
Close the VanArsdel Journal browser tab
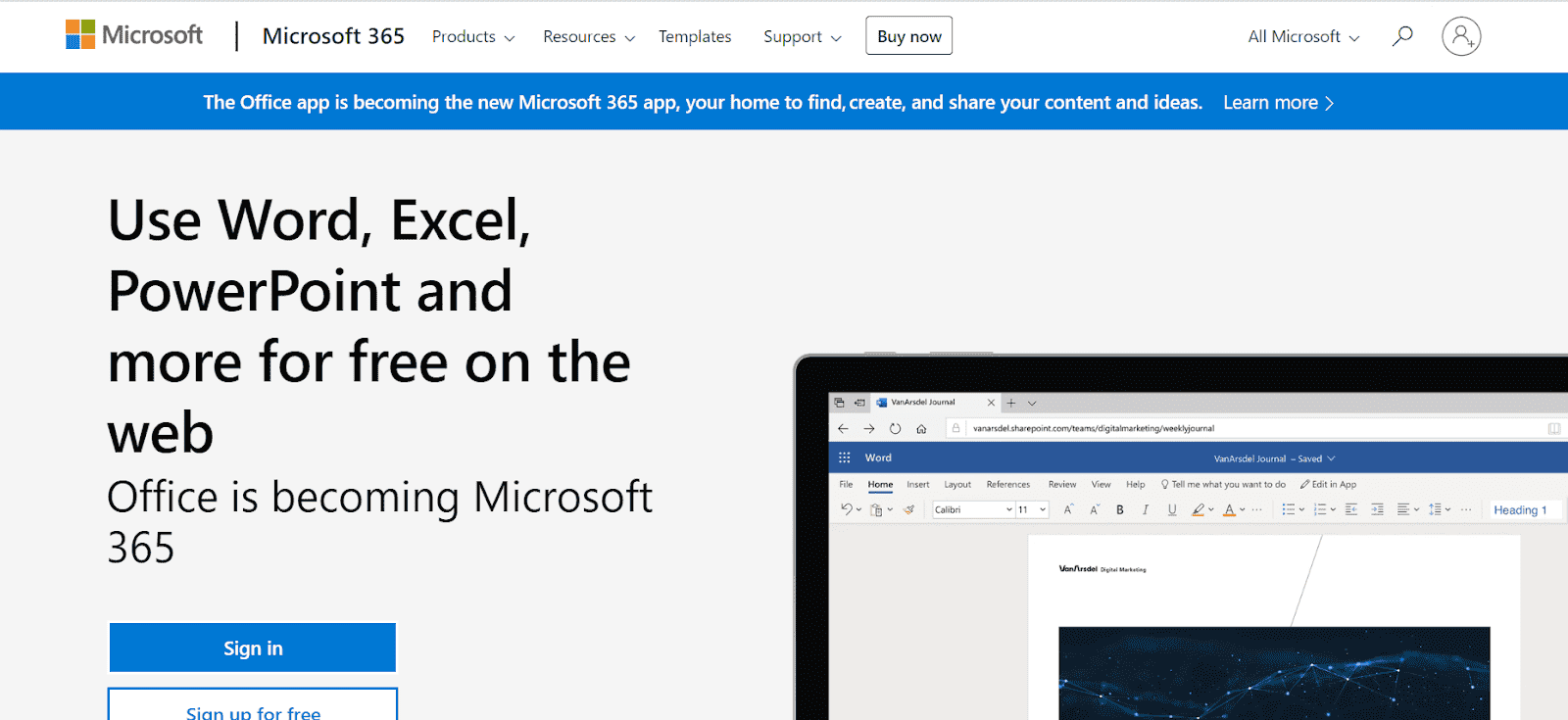point(991,403)
